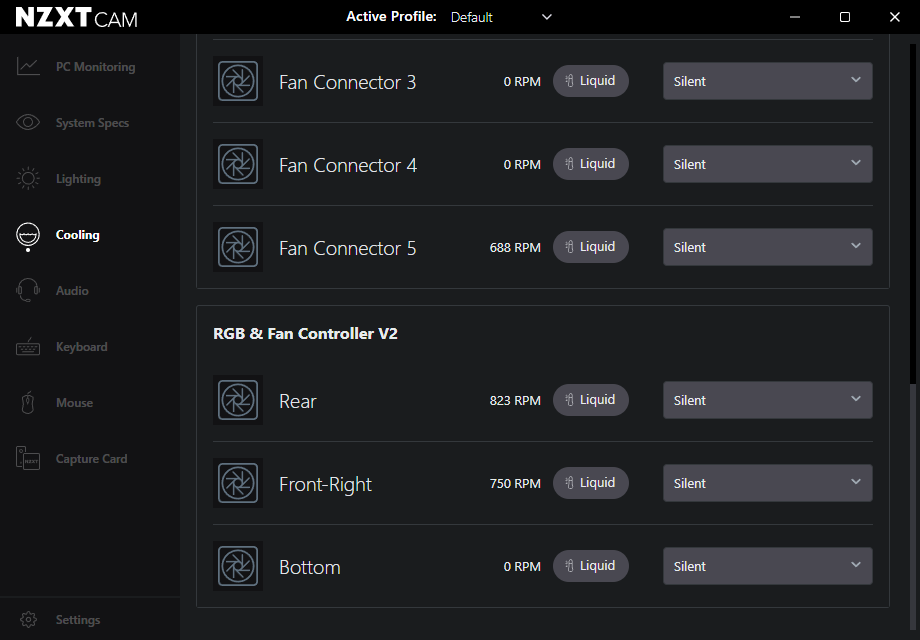This screenshot has width=920, height=640.
Task: Open the Lighting section icon
Action: point(28,179)
